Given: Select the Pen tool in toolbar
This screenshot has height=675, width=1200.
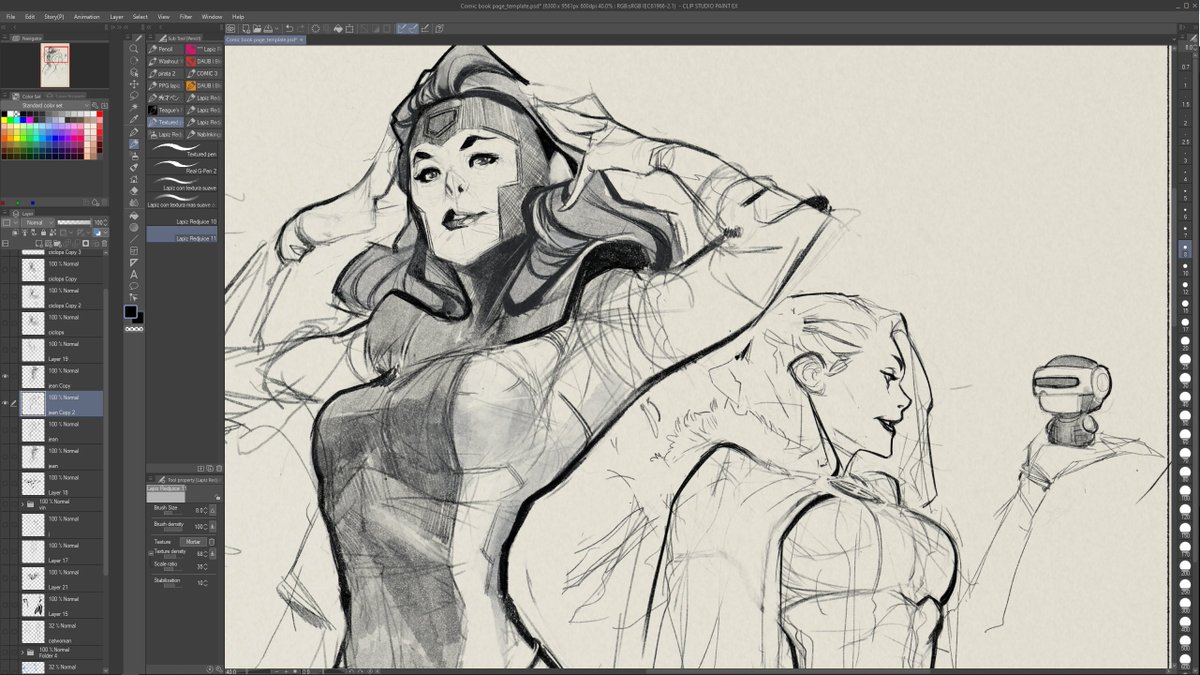Looking at the screenshot, I should (x=134, y=130).
